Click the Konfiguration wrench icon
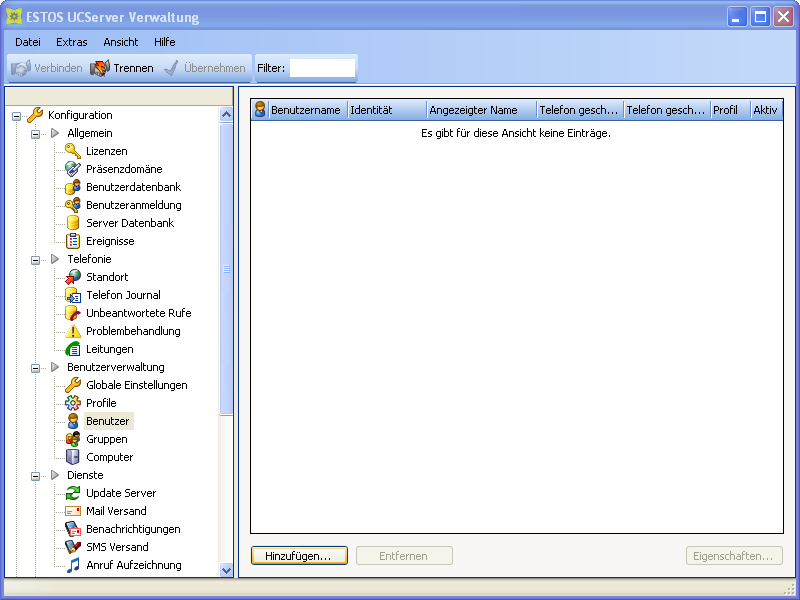This screenshot has height=600, width=800. coord(35,115)
